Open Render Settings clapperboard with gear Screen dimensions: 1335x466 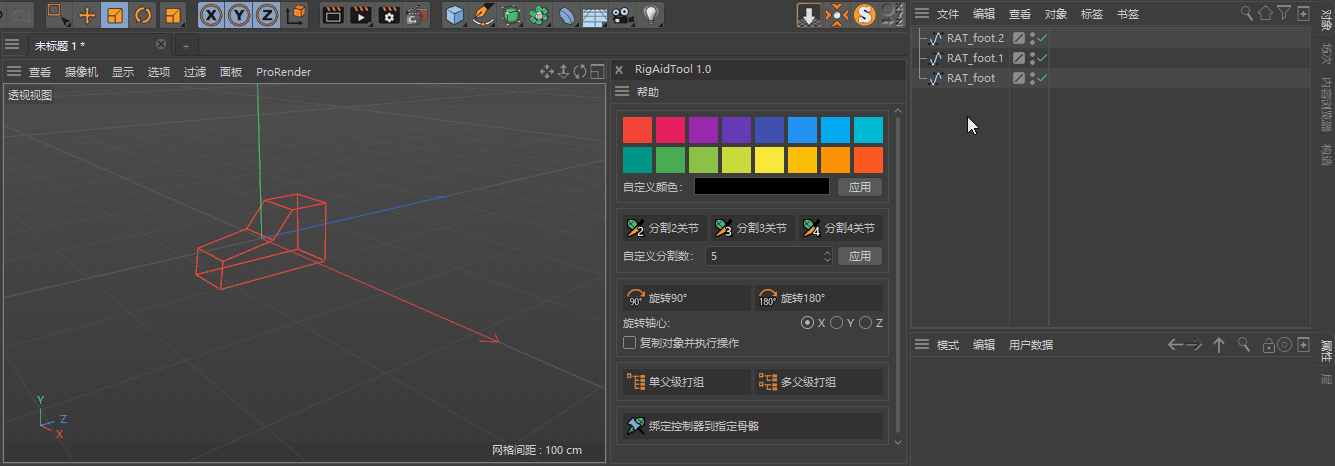pyautogui.click(x=389, y=14)
